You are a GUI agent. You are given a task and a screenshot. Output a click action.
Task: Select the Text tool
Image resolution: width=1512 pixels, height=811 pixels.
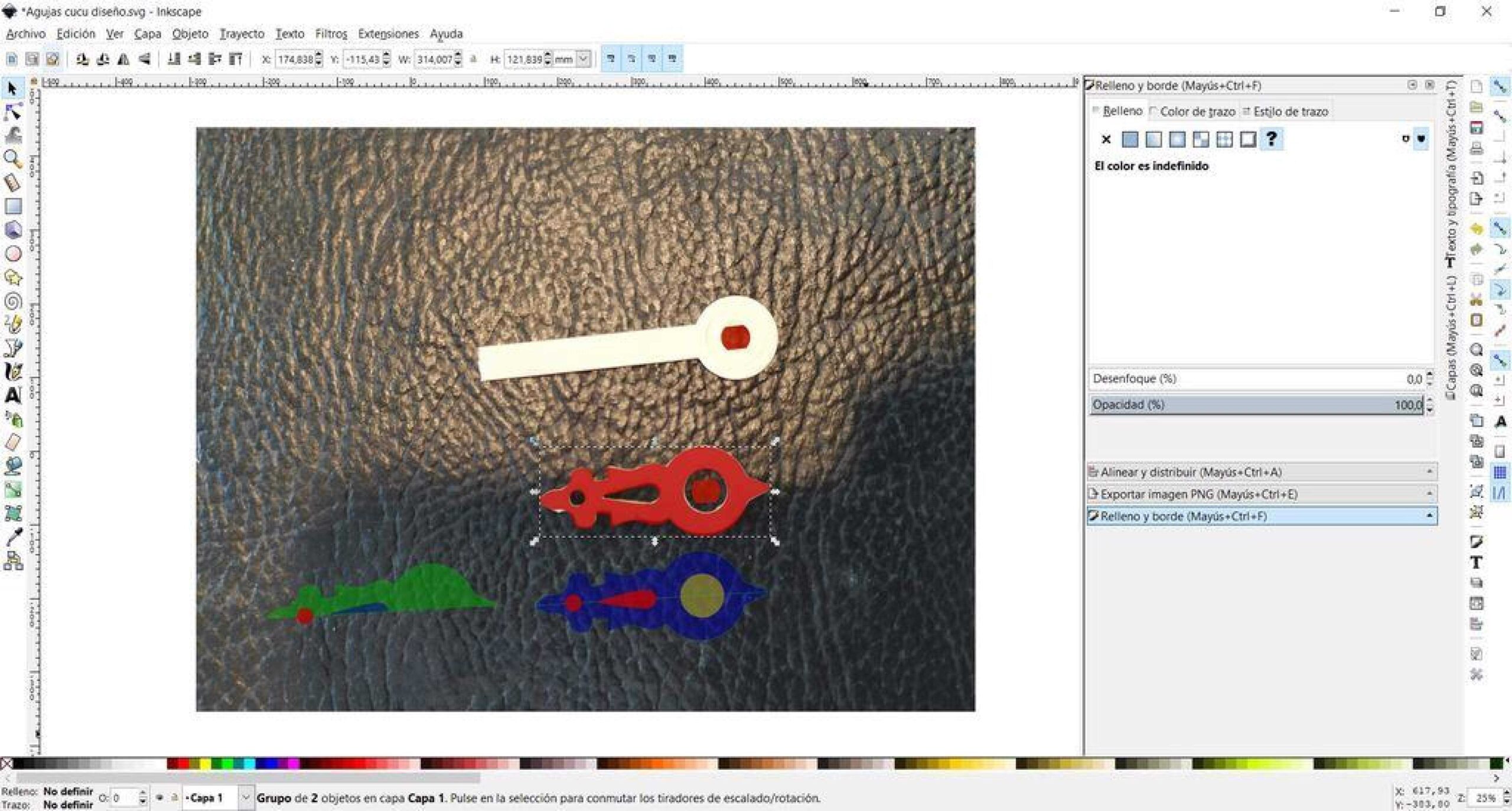point(13,395)
